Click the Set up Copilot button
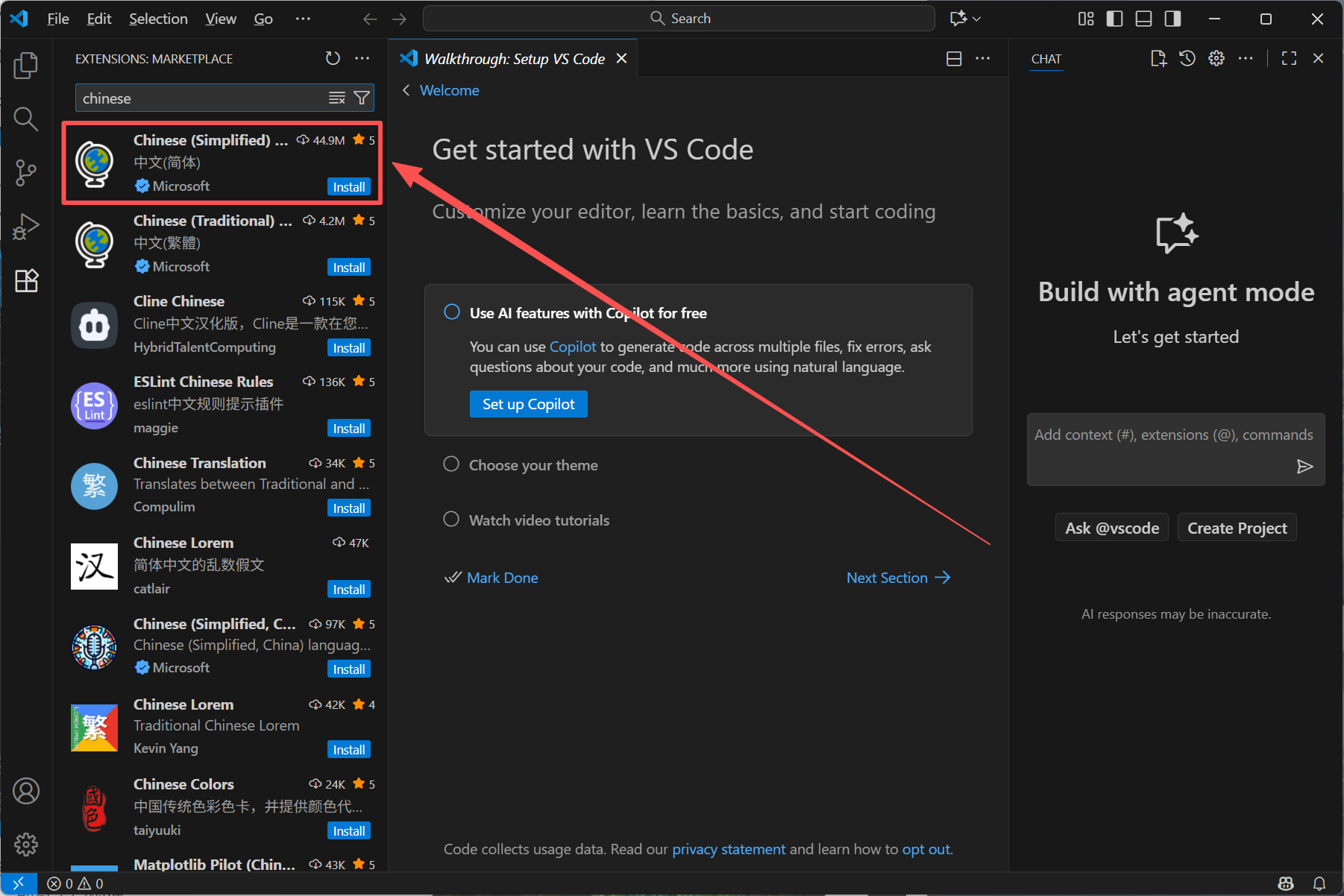1344x896 pixels. (x=529, y=404)
